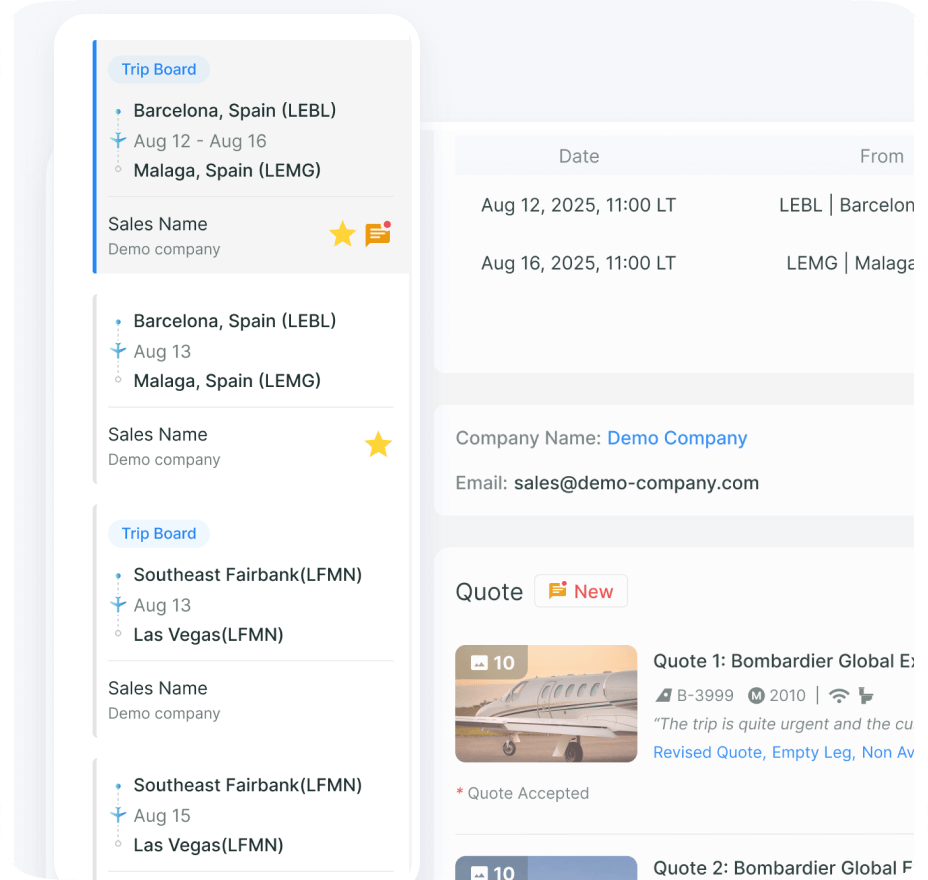Open the Quote 1 aircraft photo thumbnail
The height and width of the screenshot is (880, 928).
[546, 703]
